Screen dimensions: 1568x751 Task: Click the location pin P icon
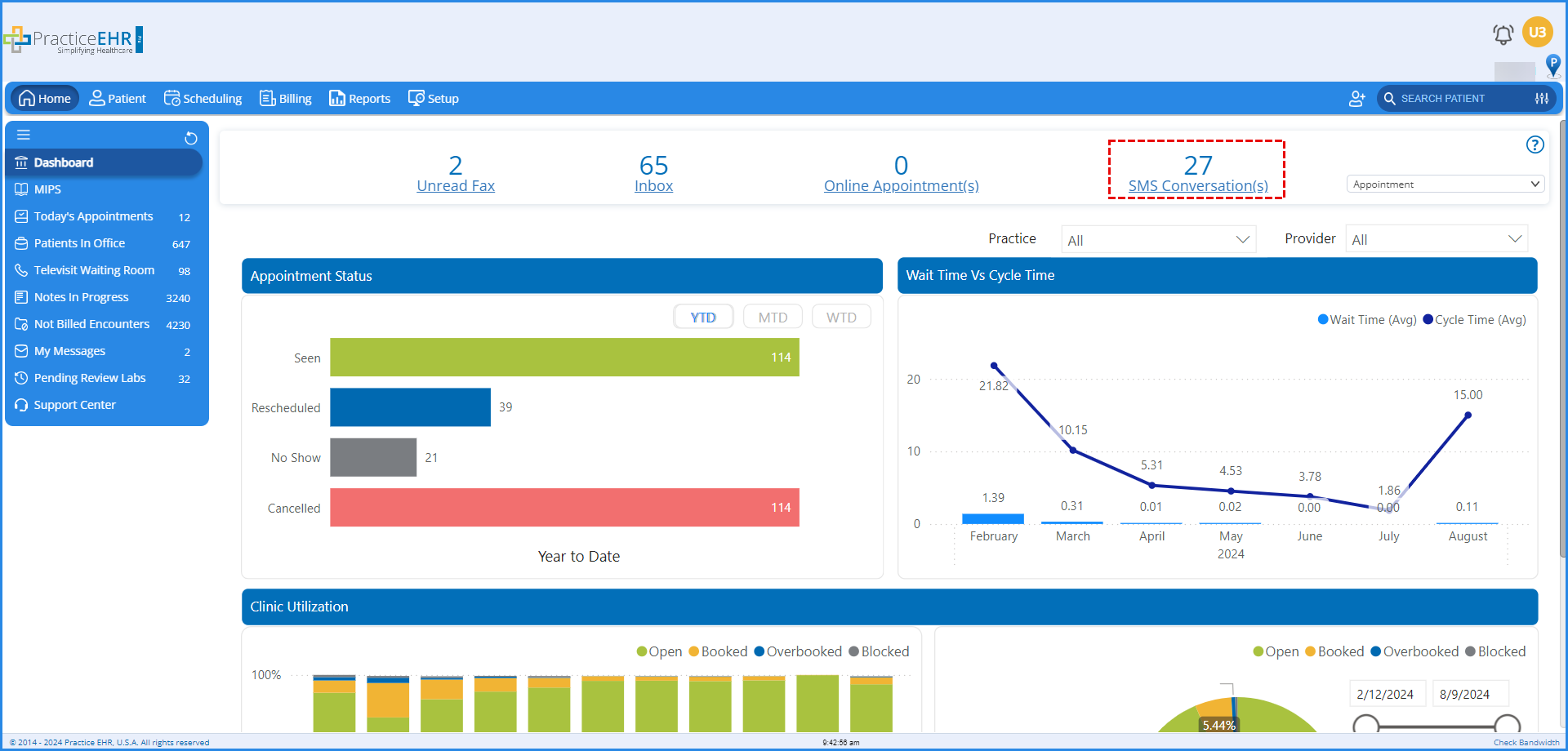pos(1553,64)
